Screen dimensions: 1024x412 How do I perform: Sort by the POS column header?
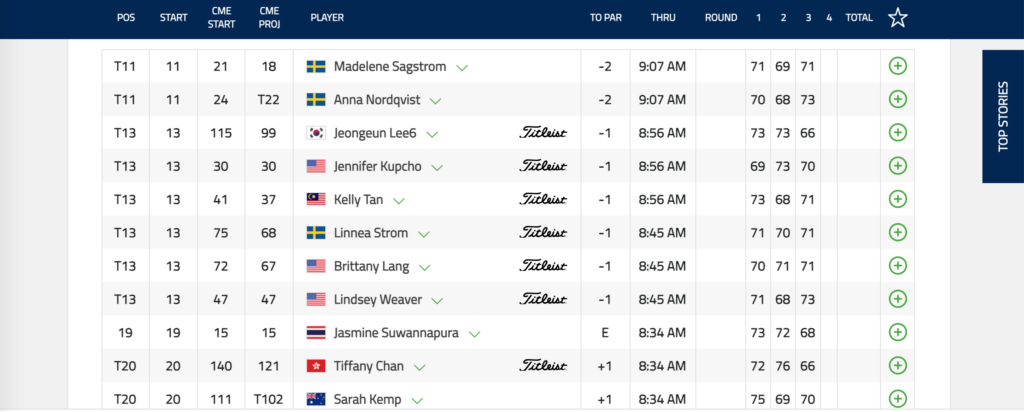[125, 18]
